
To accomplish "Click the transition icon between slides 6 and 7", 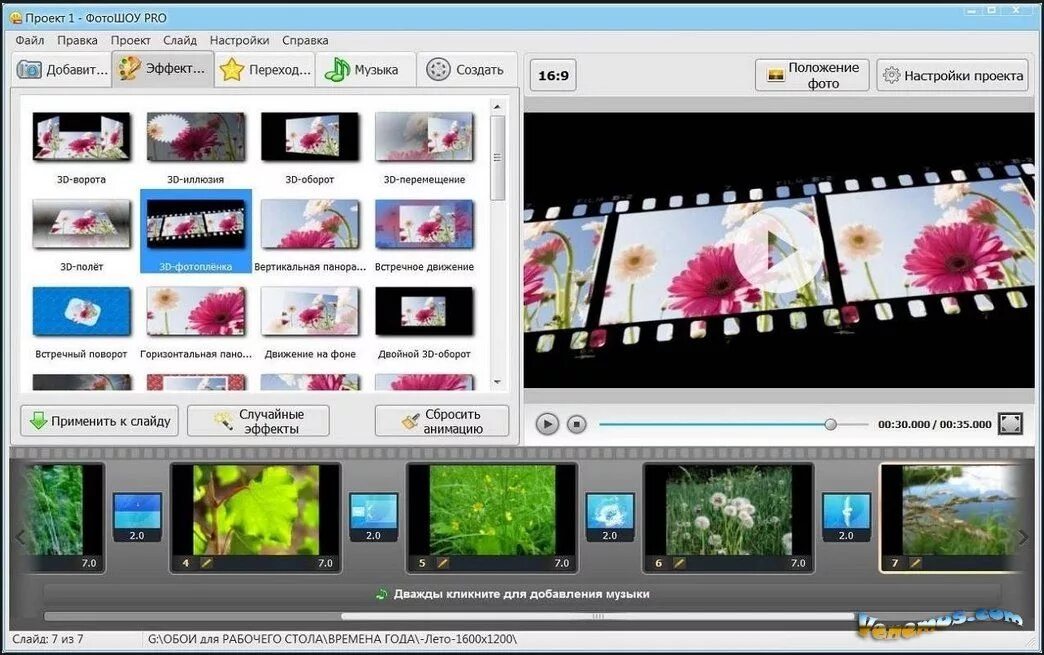I will 846,517.
